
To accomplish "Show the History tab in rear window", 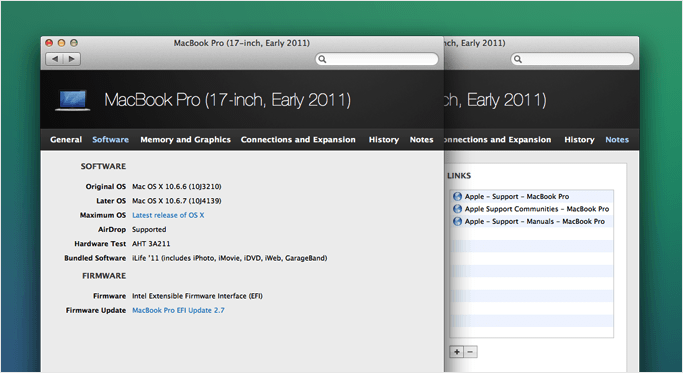I will [x=579, y=139].
